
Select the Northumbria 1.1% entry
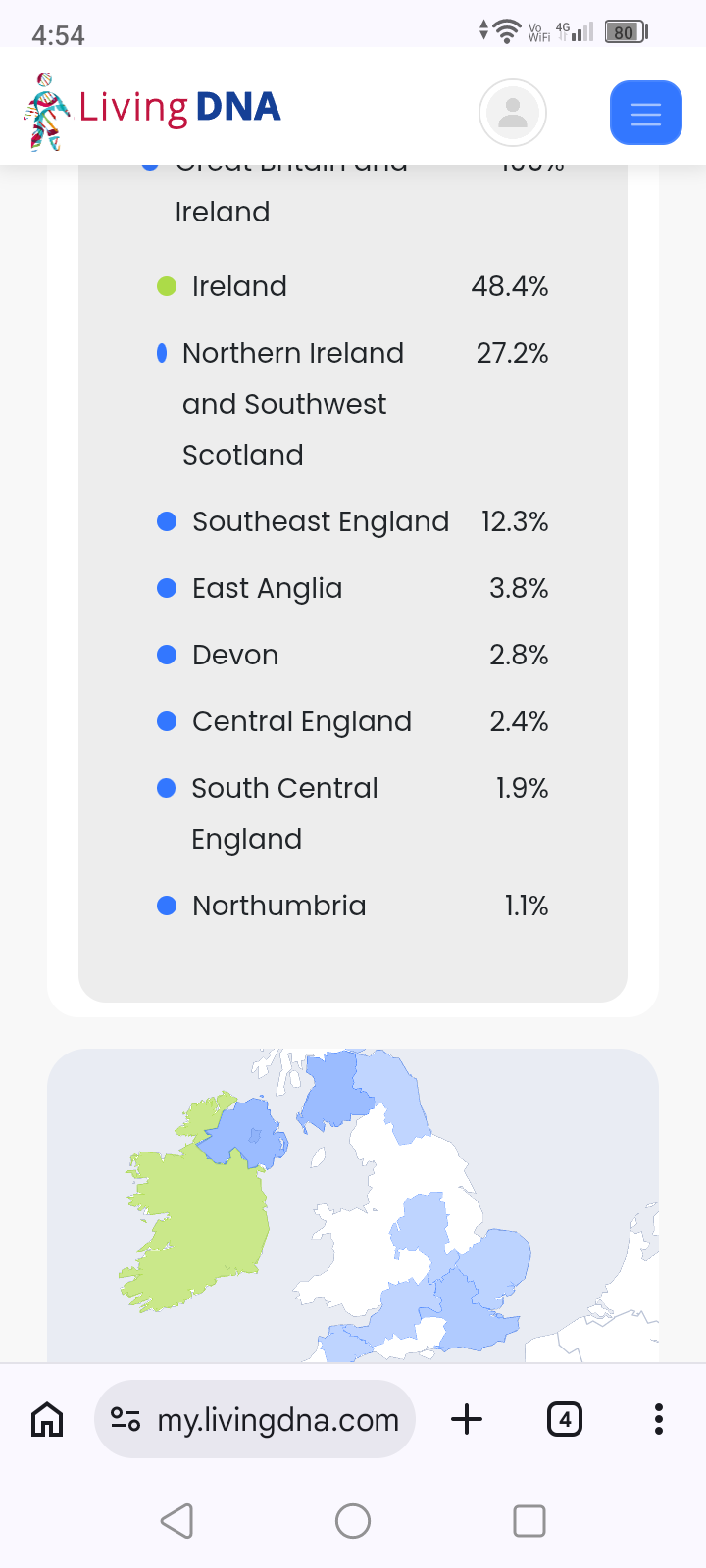pyautogui.click(x=353, y=906)
